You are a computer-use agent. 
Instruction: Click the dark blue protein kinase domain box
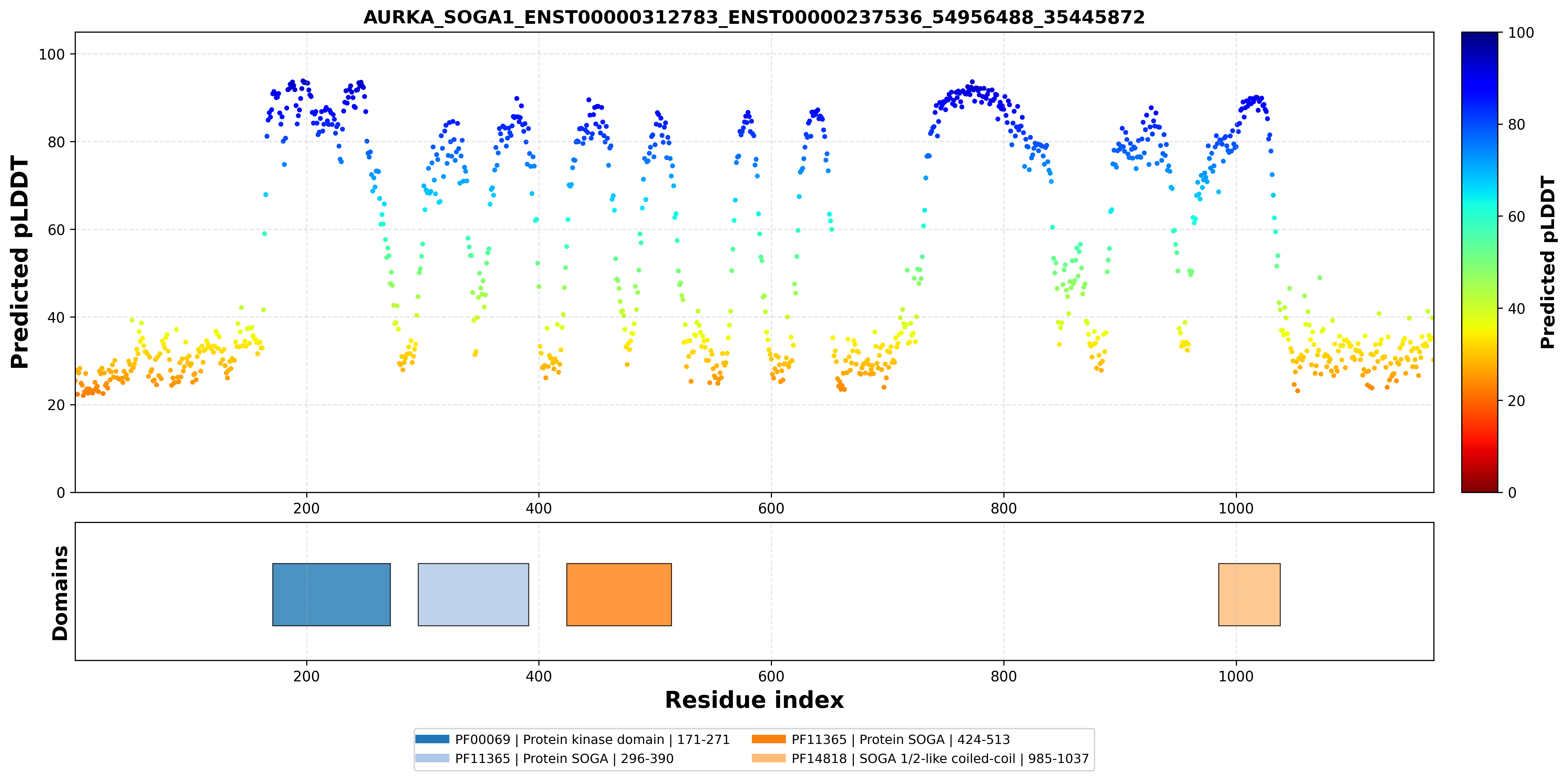click(331, 594)
